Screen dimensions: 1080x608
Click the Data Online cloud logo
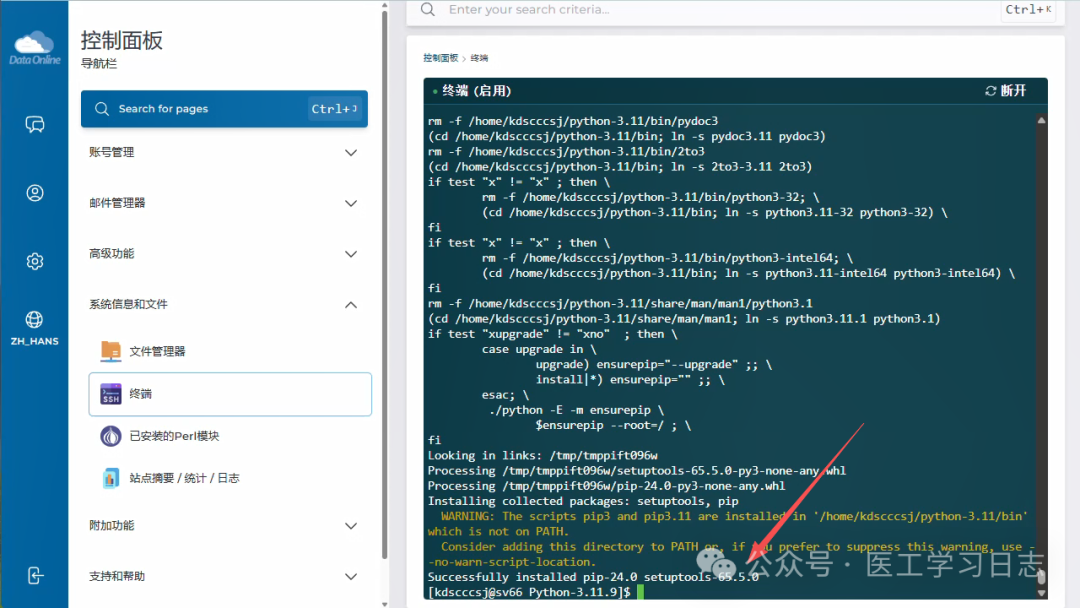(x=34, y=46)
